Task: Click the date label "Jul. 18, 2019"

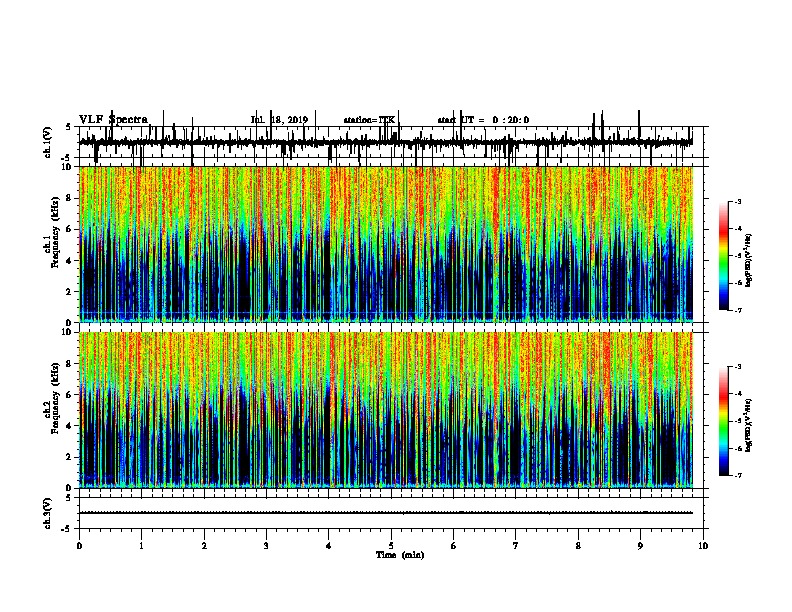Action: pos(279,120)
